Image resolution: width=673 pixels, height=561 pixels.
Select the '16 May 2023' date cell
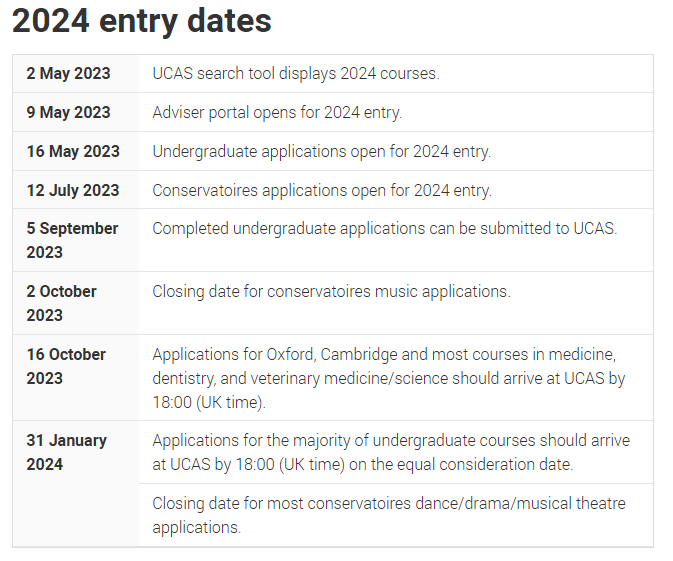point(76,152)
